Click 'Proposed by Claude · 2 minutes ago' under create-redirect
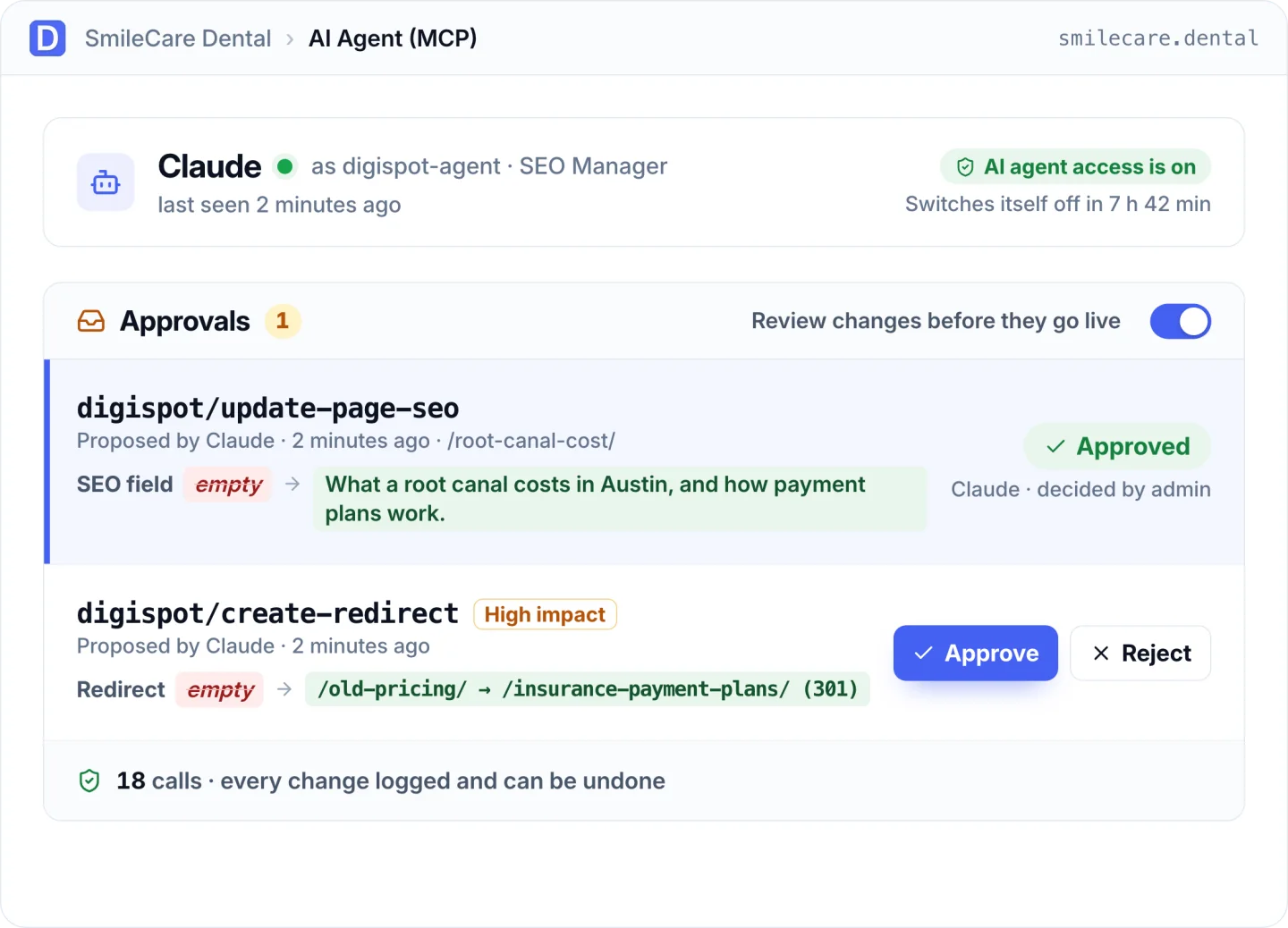Screen dimensions: 1288x928 (253, 645)
